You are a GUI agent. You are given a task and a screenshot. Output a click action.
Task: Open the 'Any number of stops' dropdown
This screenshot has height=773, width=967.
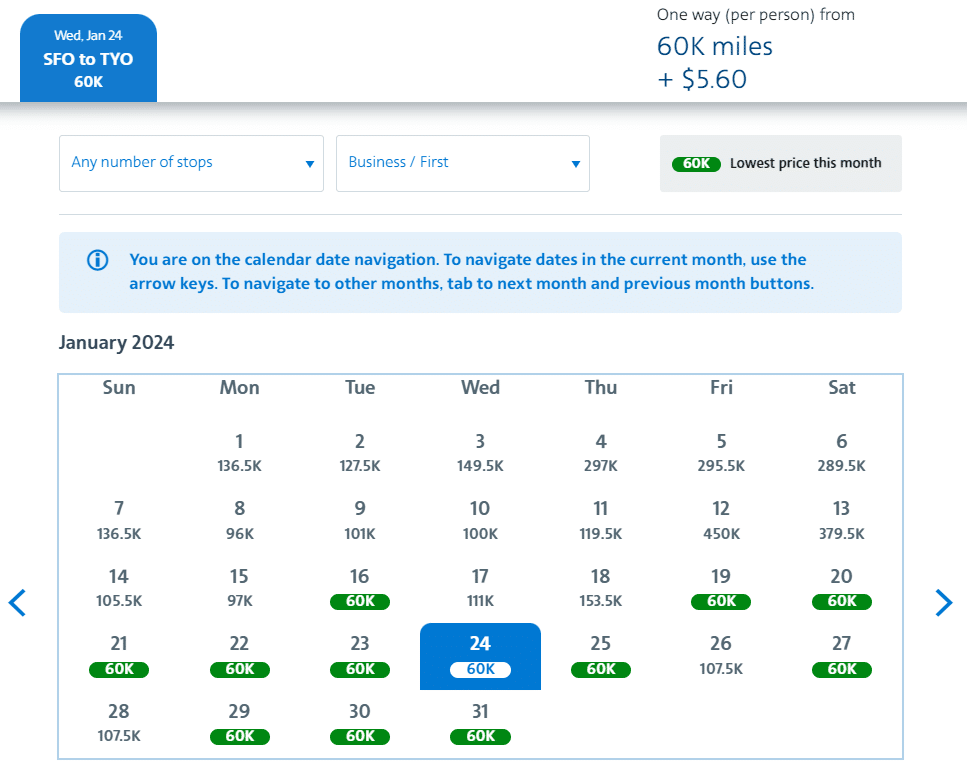[191, 163]
